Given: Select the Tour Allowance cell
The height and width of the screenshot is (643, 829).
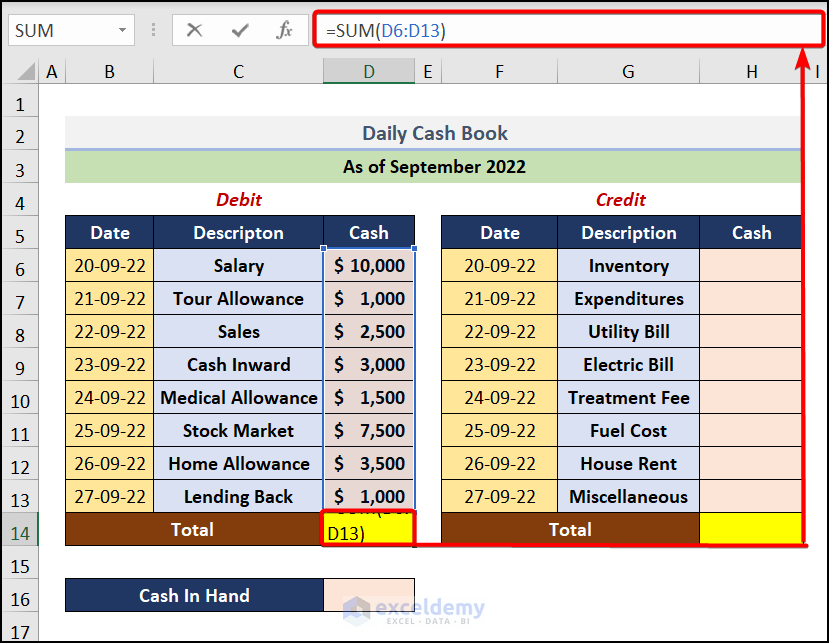Looking at the screenshot, I should click(x=238, y=299).
